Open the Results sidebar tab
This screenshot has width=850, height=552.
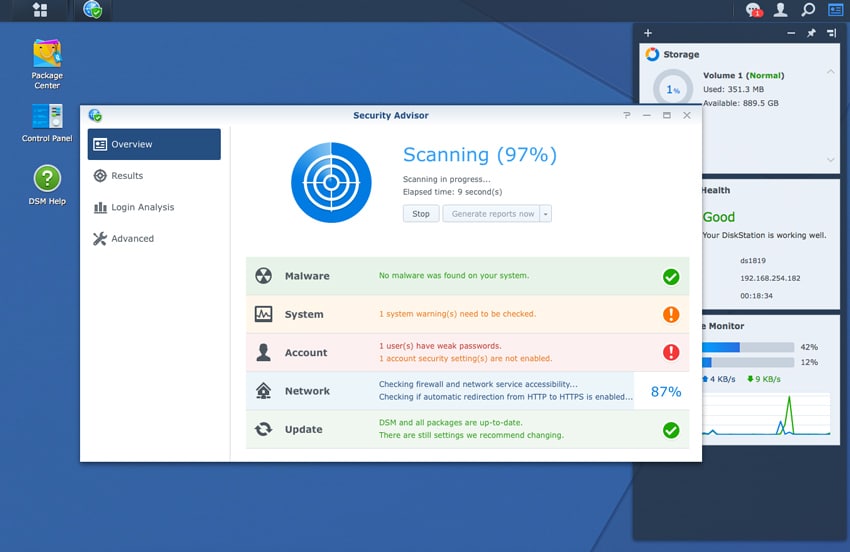pos(154,176)
